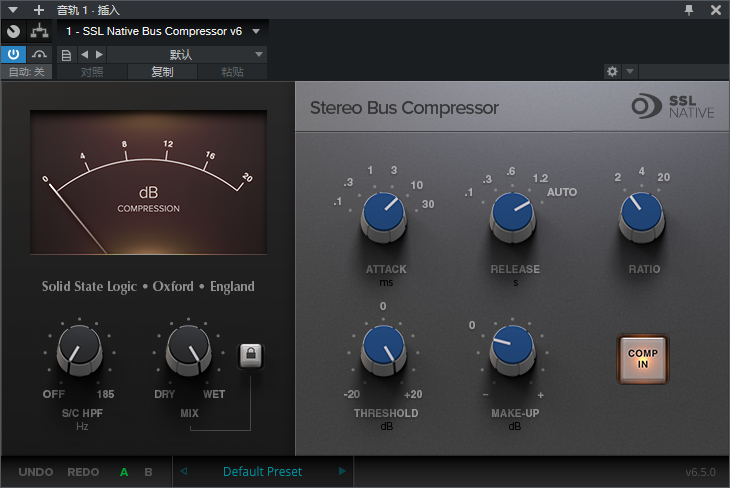Click the dry/wet MIX knob
This screenshot has width=730, height=488.
[189, 351]
